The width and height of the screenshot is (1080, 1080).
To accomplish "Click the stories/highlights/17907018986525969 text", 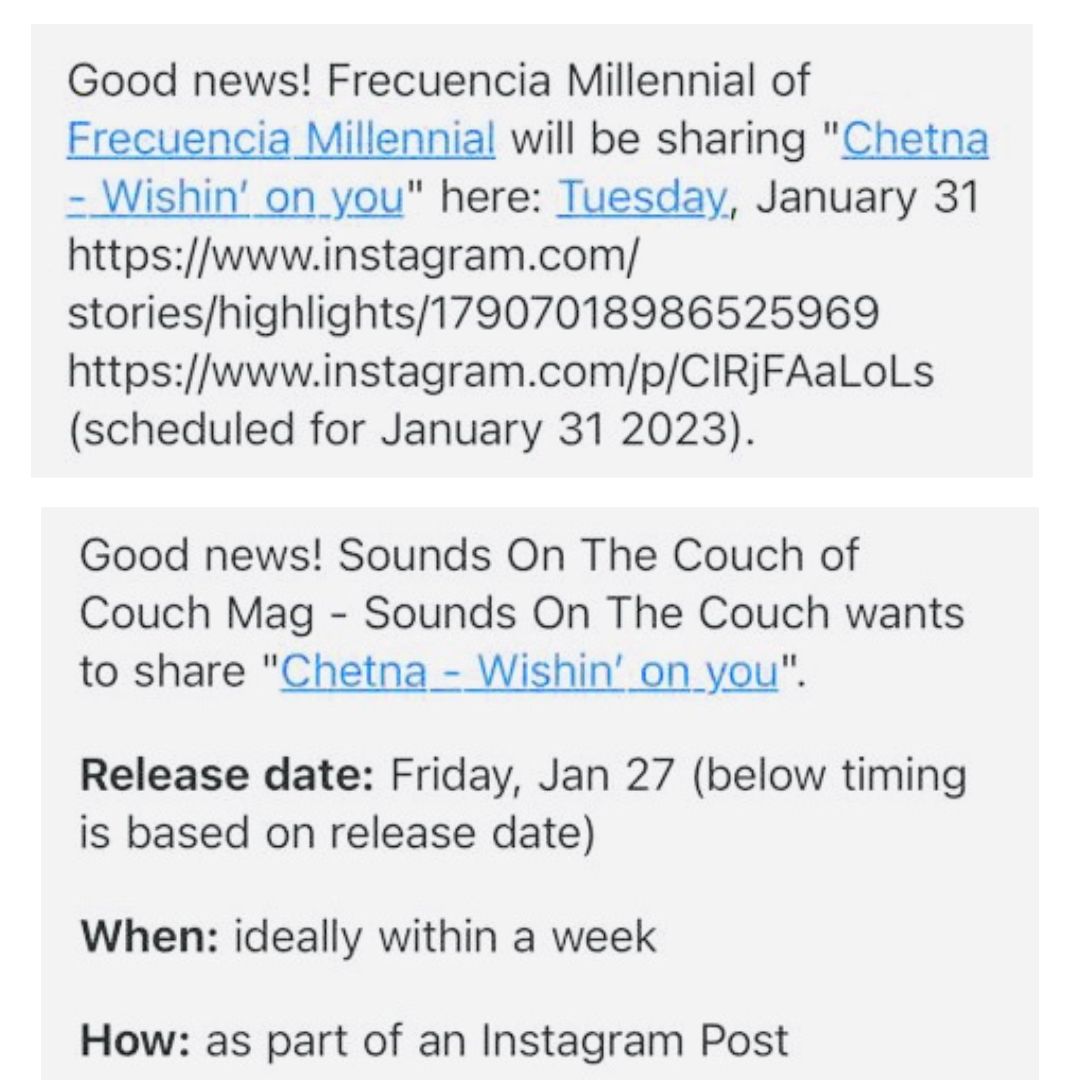I will [x=473, y=313].
